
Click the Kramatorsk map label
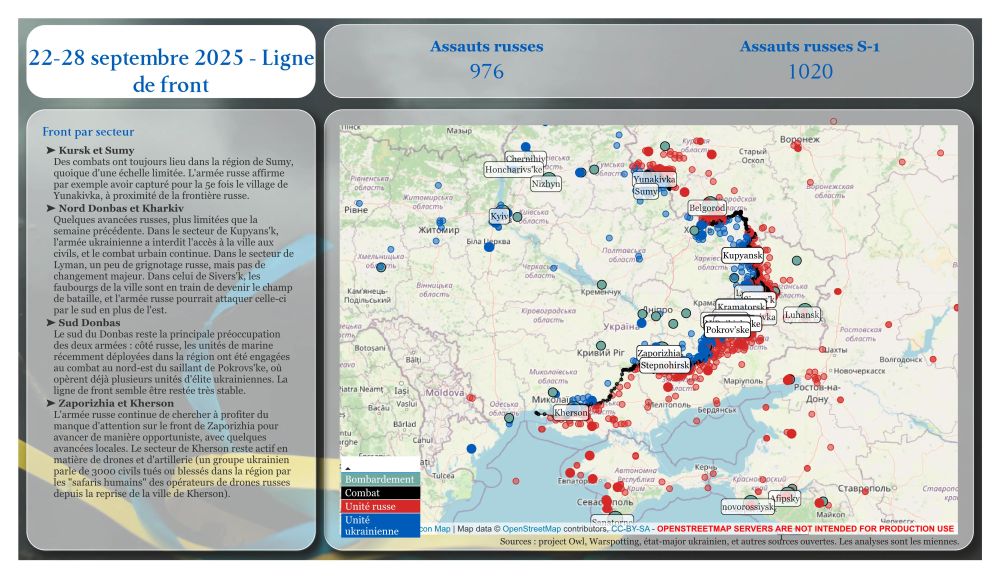coord(740,306)
